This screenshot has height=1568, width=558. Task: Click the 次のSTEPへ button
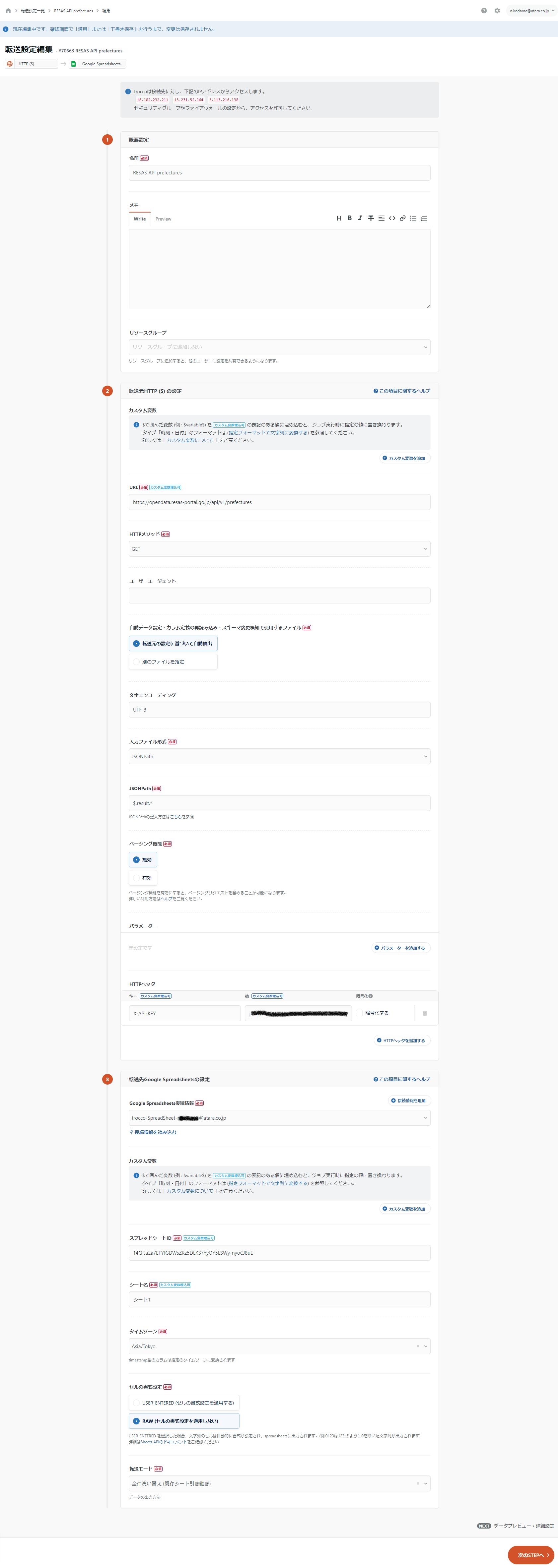tap(531, 1555)
